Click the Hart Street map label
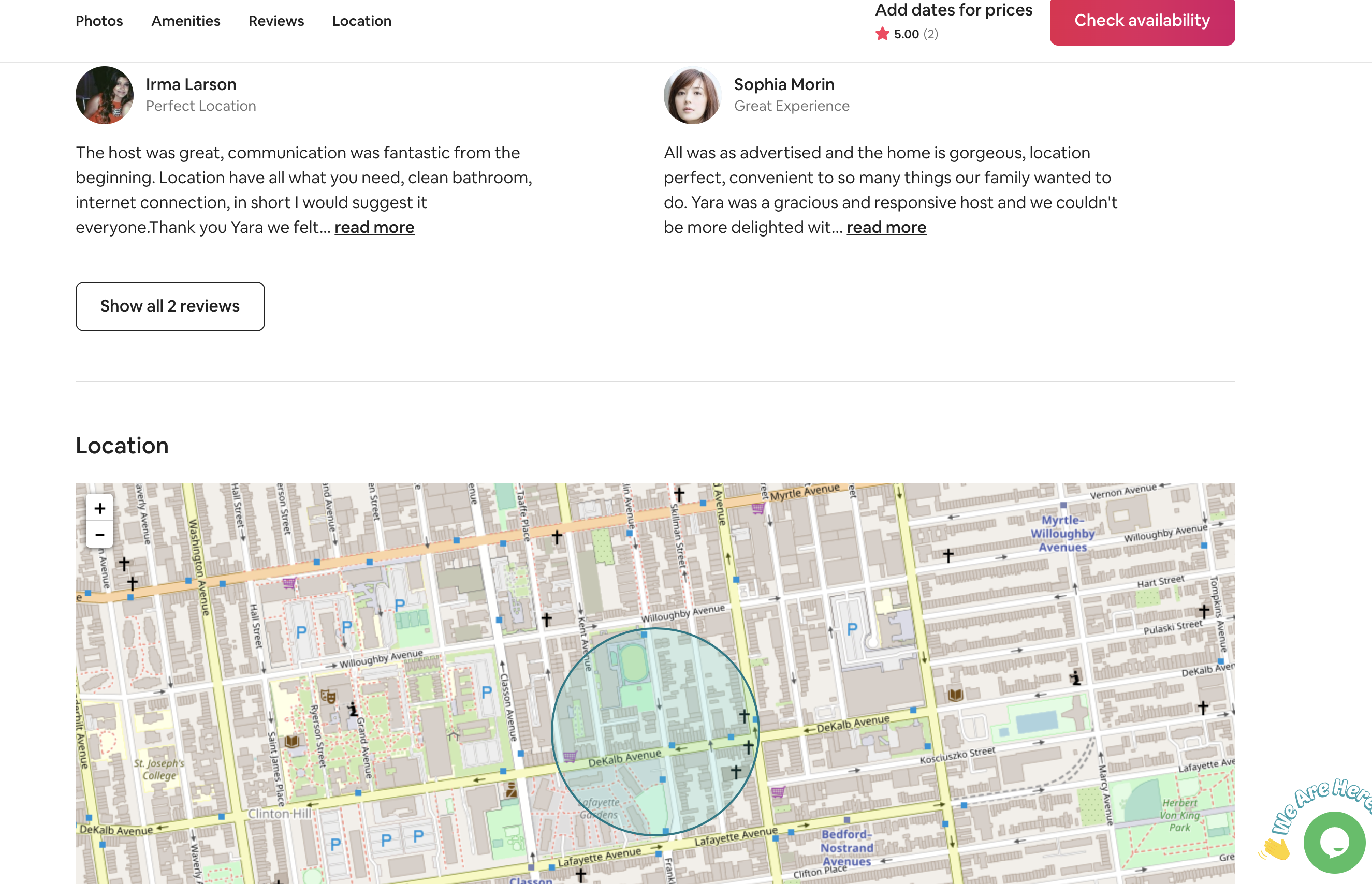Image resolution: width=1372 pixels, height=884 pixels. [1160, 582]
